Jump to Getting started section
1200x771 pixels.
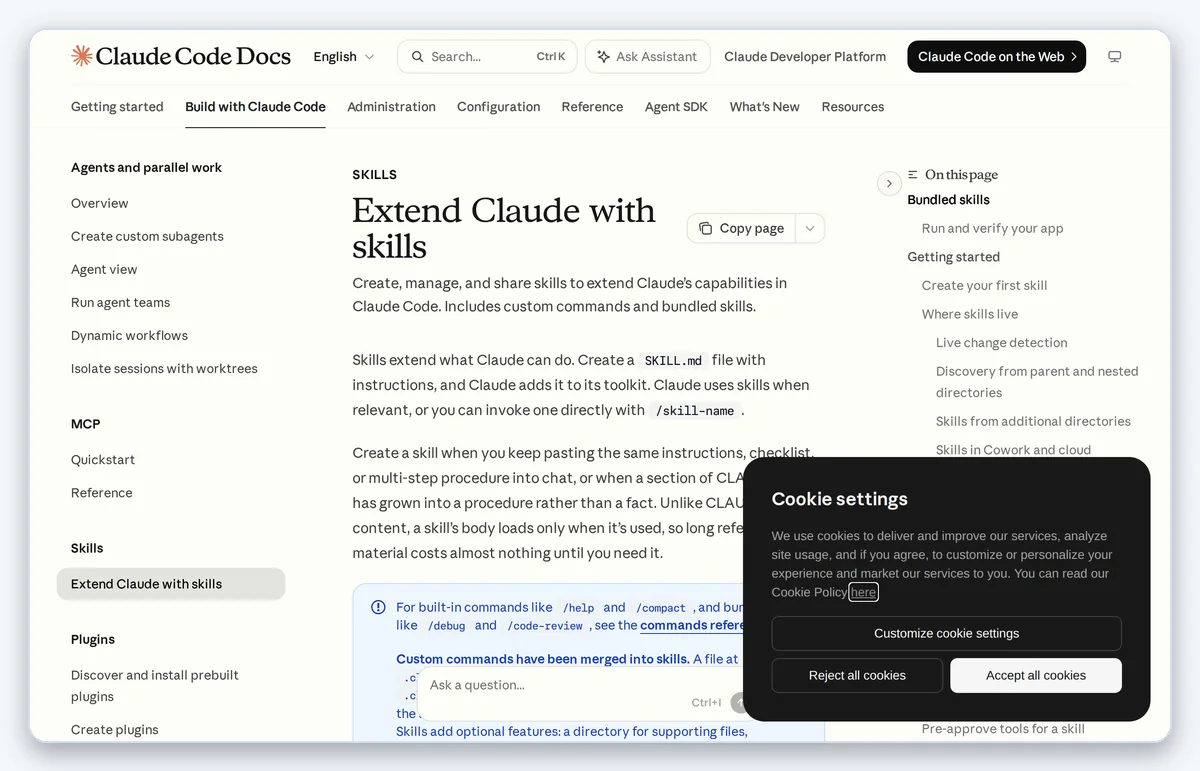[953, 257]
